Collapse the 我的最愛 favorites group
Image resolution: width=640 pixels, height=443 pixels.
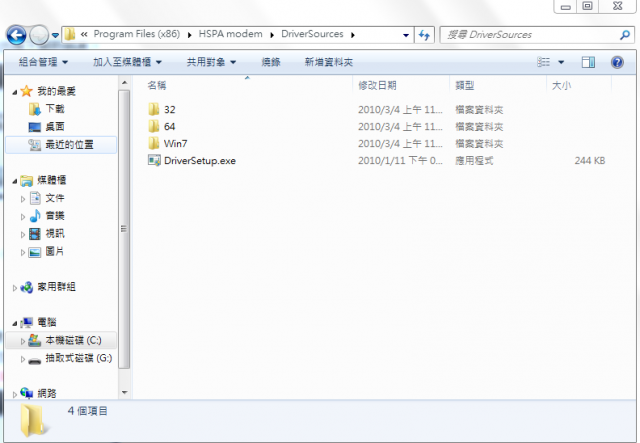pyautogui.click(x=15, y=92)
